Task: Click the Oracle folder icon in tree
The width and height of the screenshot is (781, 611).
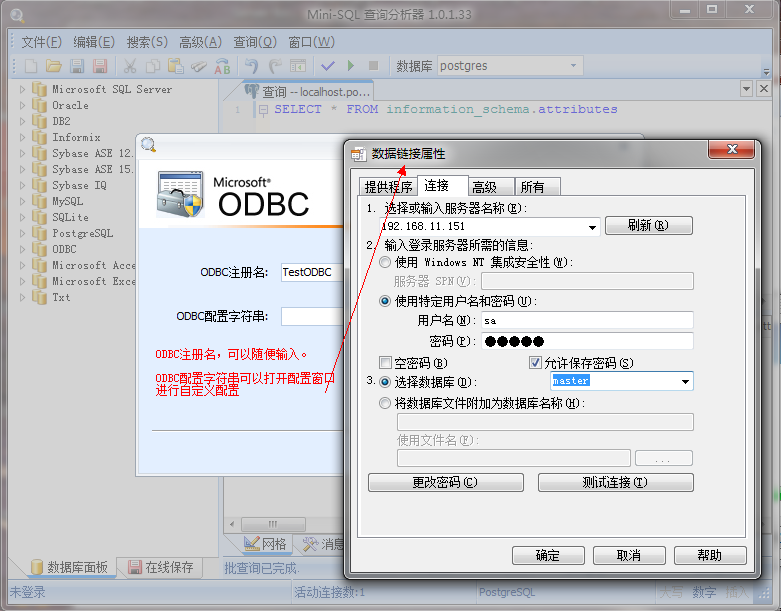Action: [39, 106]
